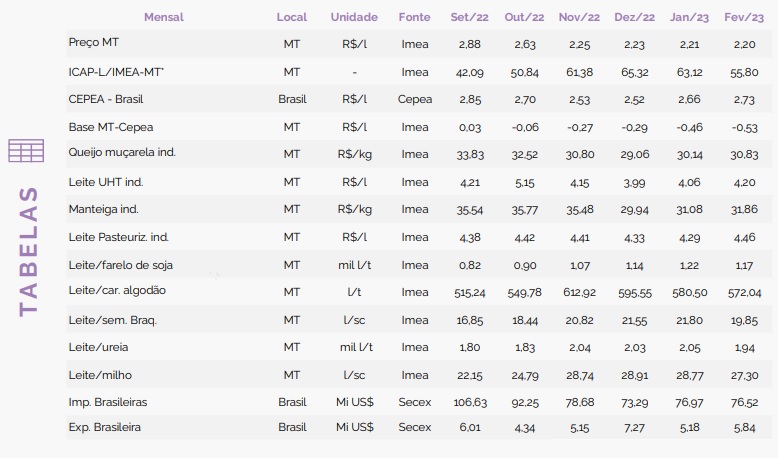Select the Leite/sem. Braq. row label
This screenshot has width=778, height=458.
(113, 321)
